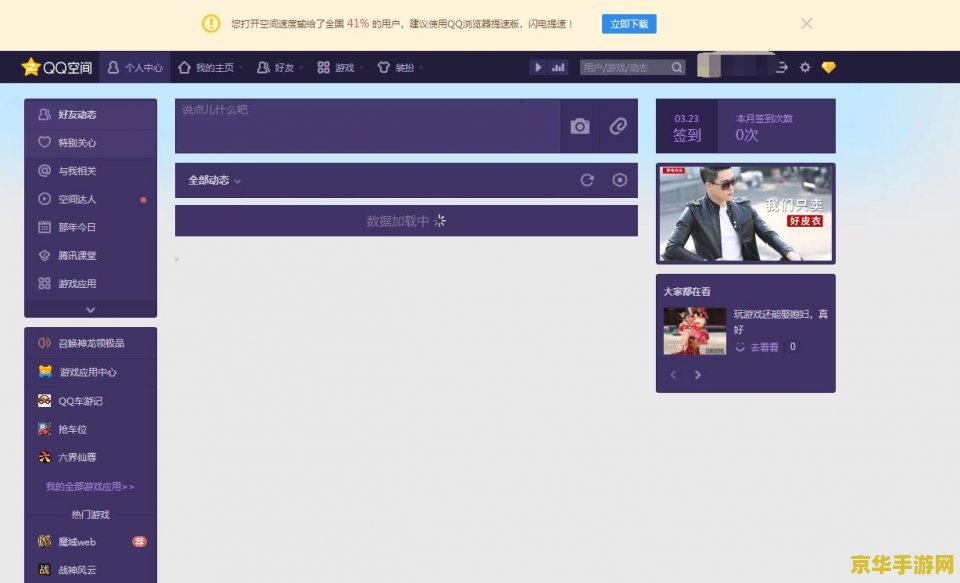Click the 立即下载 button
The width and height of the screenshot is (960, 583).
point(629,24)
